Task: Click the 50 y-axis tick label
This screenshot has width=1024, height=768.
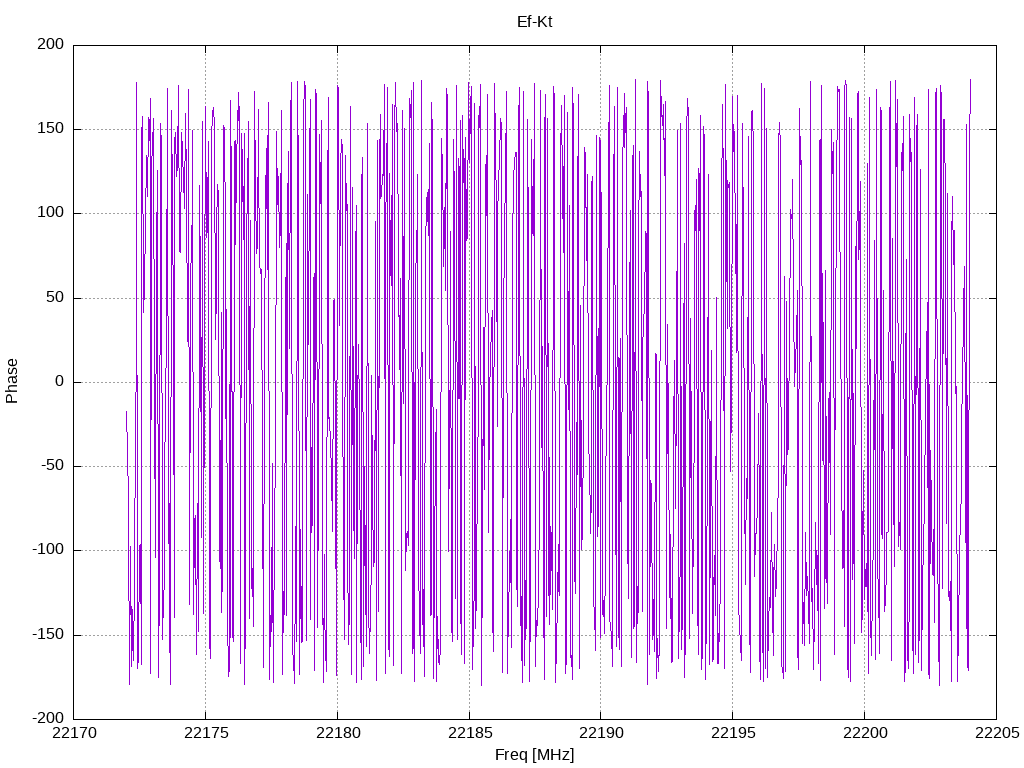Action: pyautogui.click(x=56, y=297)
